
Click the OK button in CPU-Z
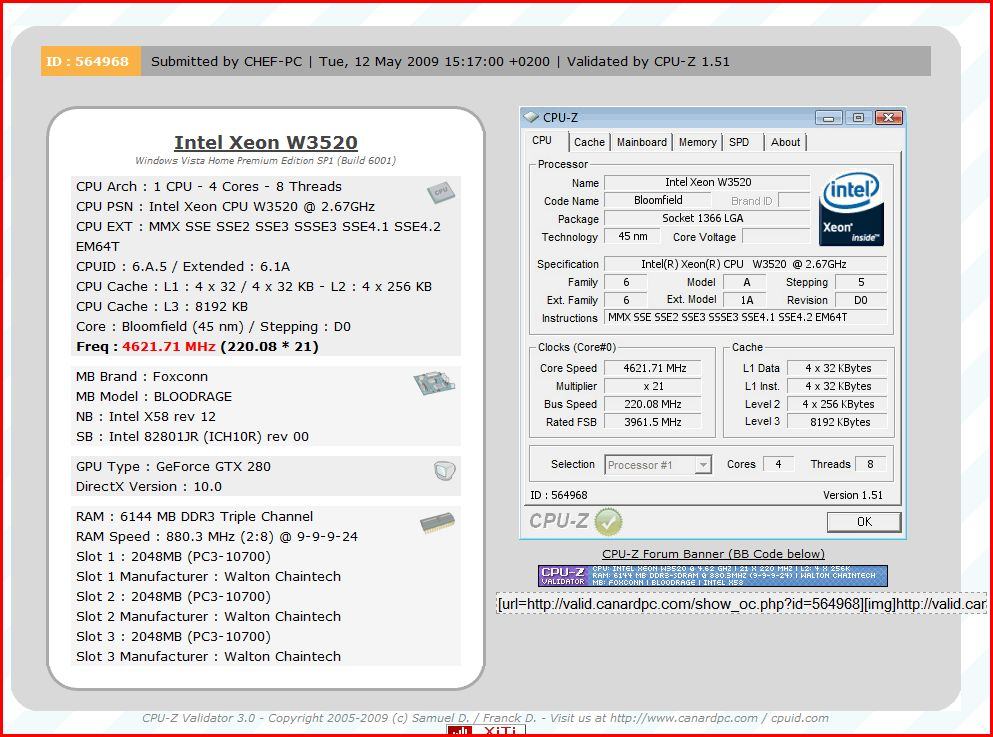[864, 522]
